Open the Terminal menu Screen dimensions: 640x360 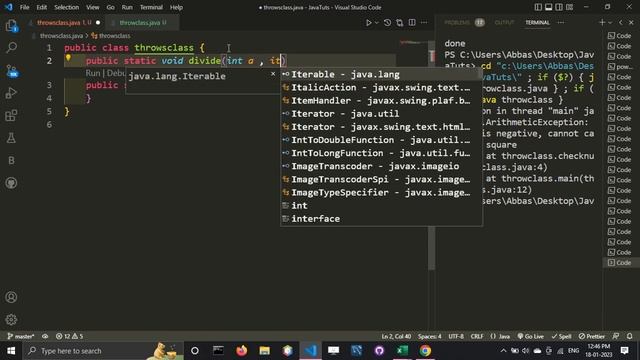151,7
